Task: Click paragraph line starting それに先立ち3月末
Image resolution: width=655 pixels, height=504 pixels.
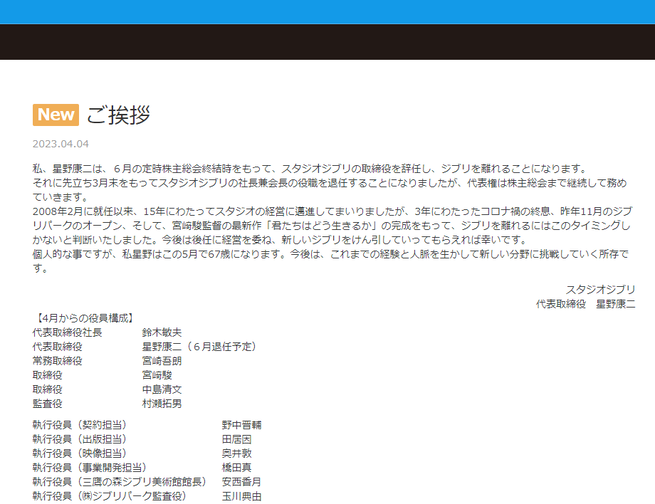Action: (330, 183)
